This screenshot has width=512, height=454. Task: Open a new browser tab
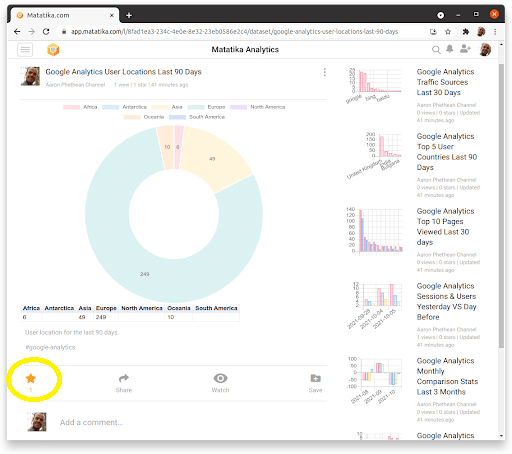click(129, 15)
